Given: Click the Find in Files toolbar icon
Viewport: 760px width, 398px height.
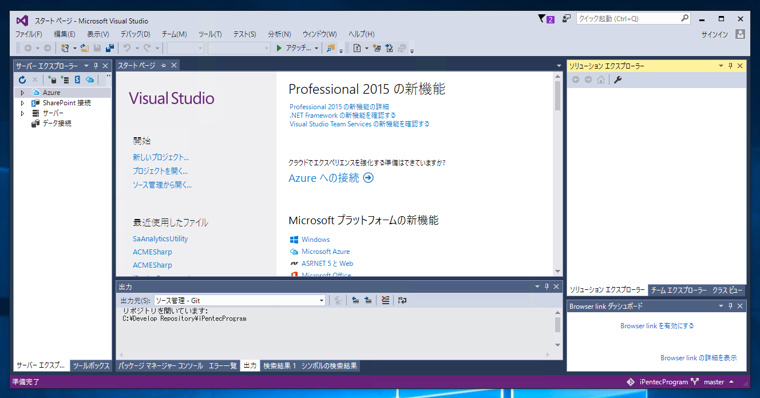Looking at the screenshot, I should [x=331, y=48].
